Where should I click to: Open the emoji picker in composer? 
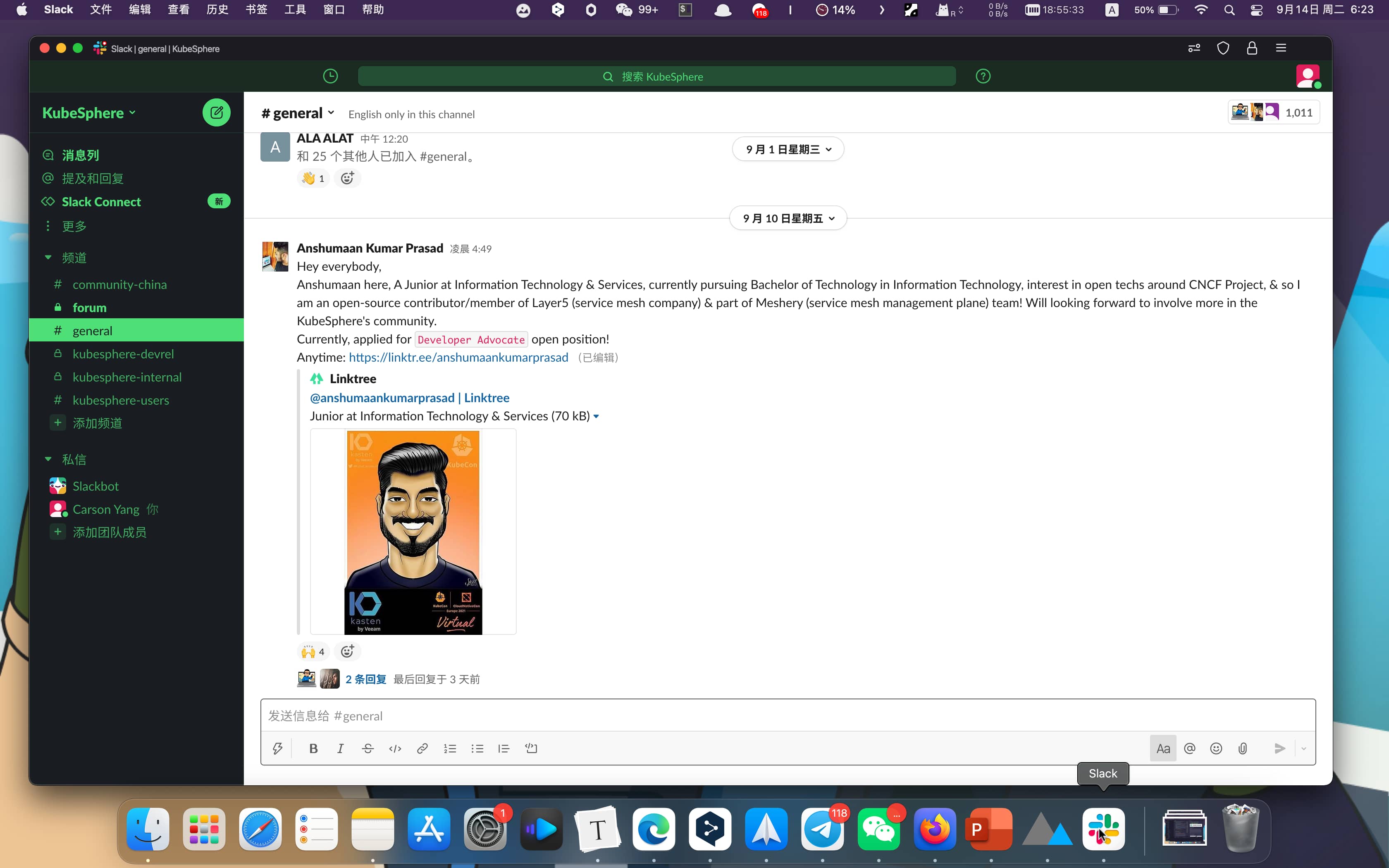pos(1216,748)
